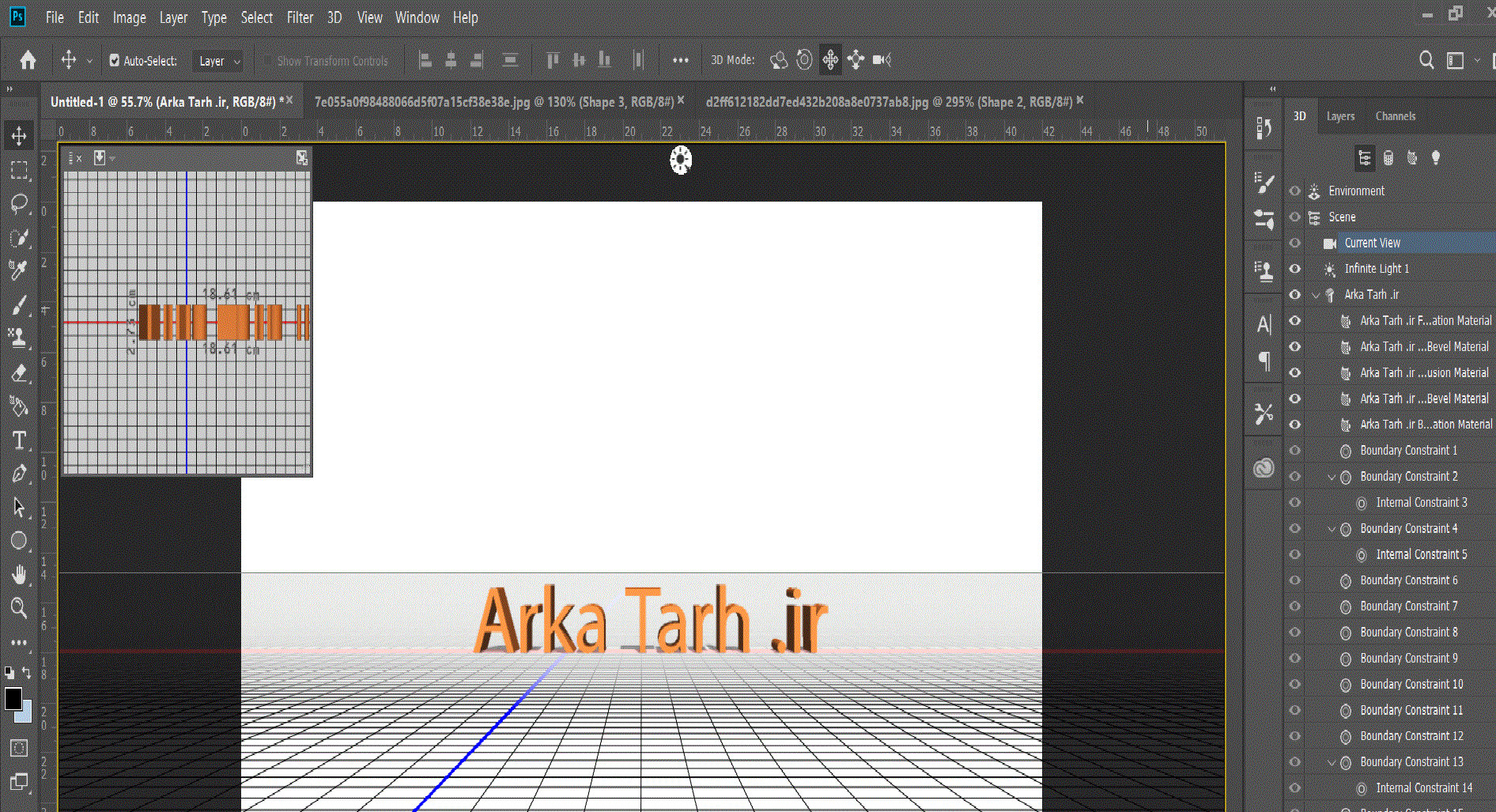Uncheck the Auto-Select checkbox
This screenshot has height=812, width=1496.
click(115, 61)
